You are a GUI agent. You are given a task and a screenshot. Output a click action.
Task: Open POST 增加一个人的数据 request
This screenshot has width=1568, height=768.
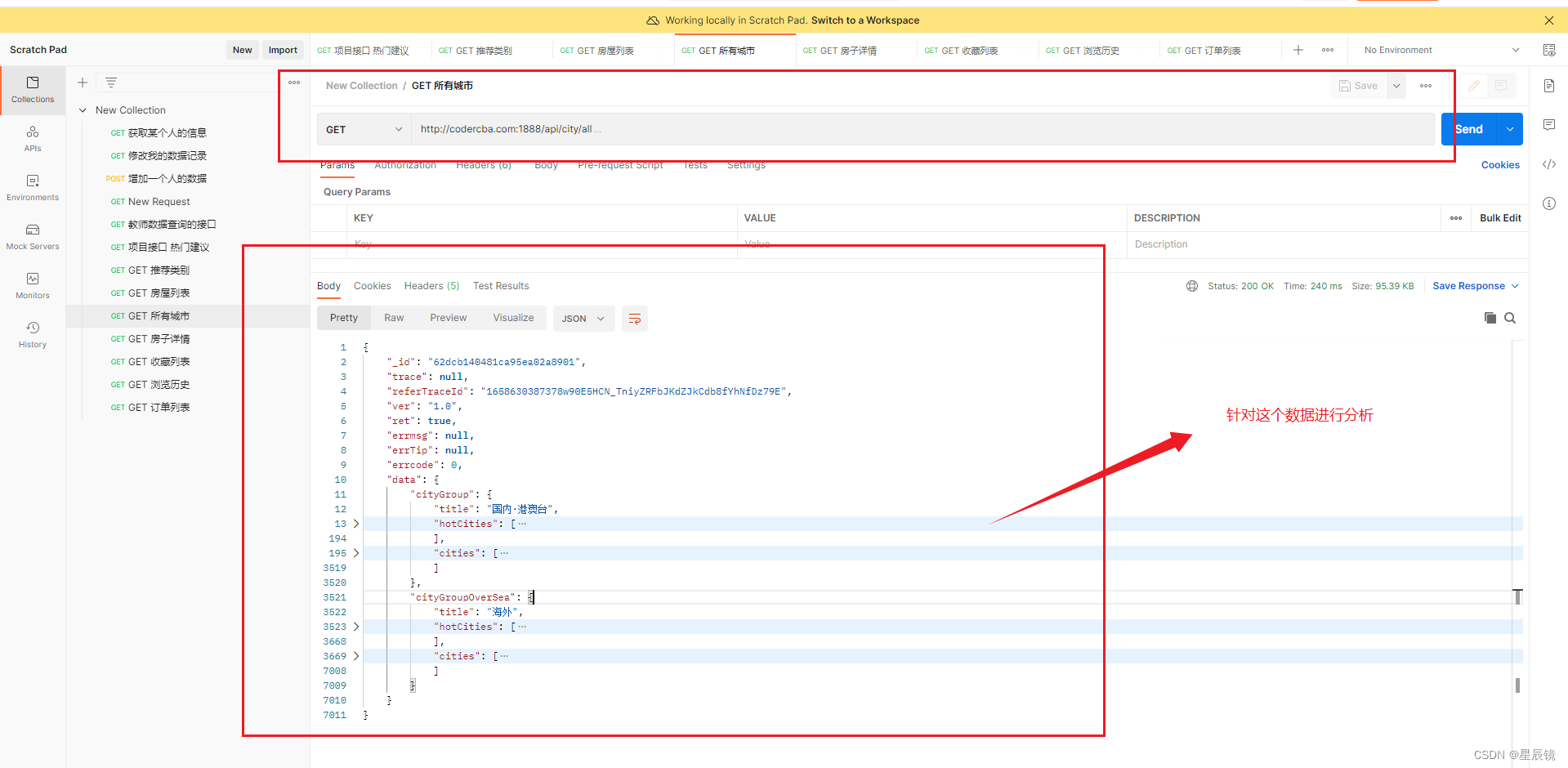pyautogui.click(x=167, y=179)
